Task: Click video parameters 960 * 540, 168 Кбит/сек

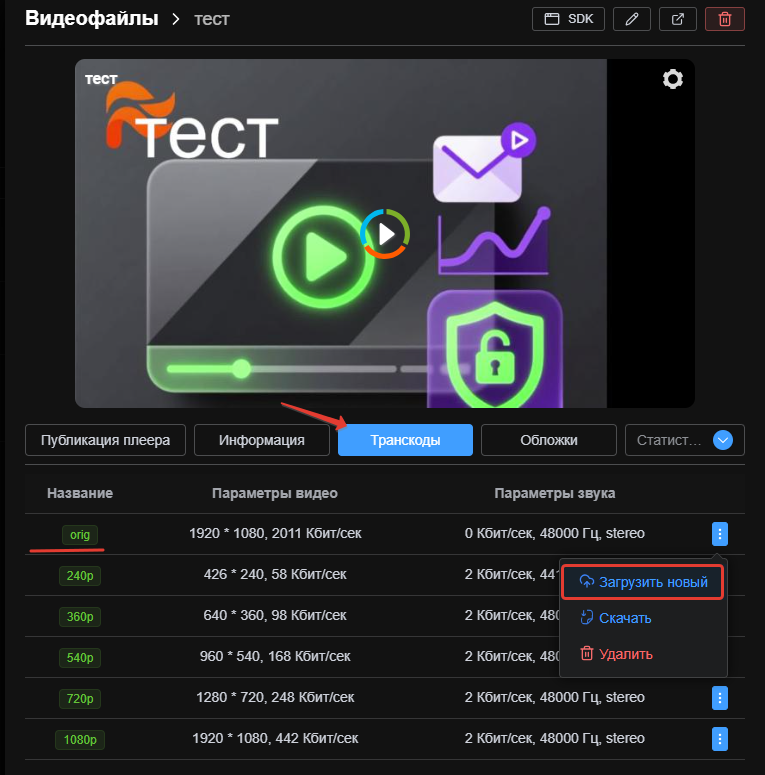Action: pos(275,656)
